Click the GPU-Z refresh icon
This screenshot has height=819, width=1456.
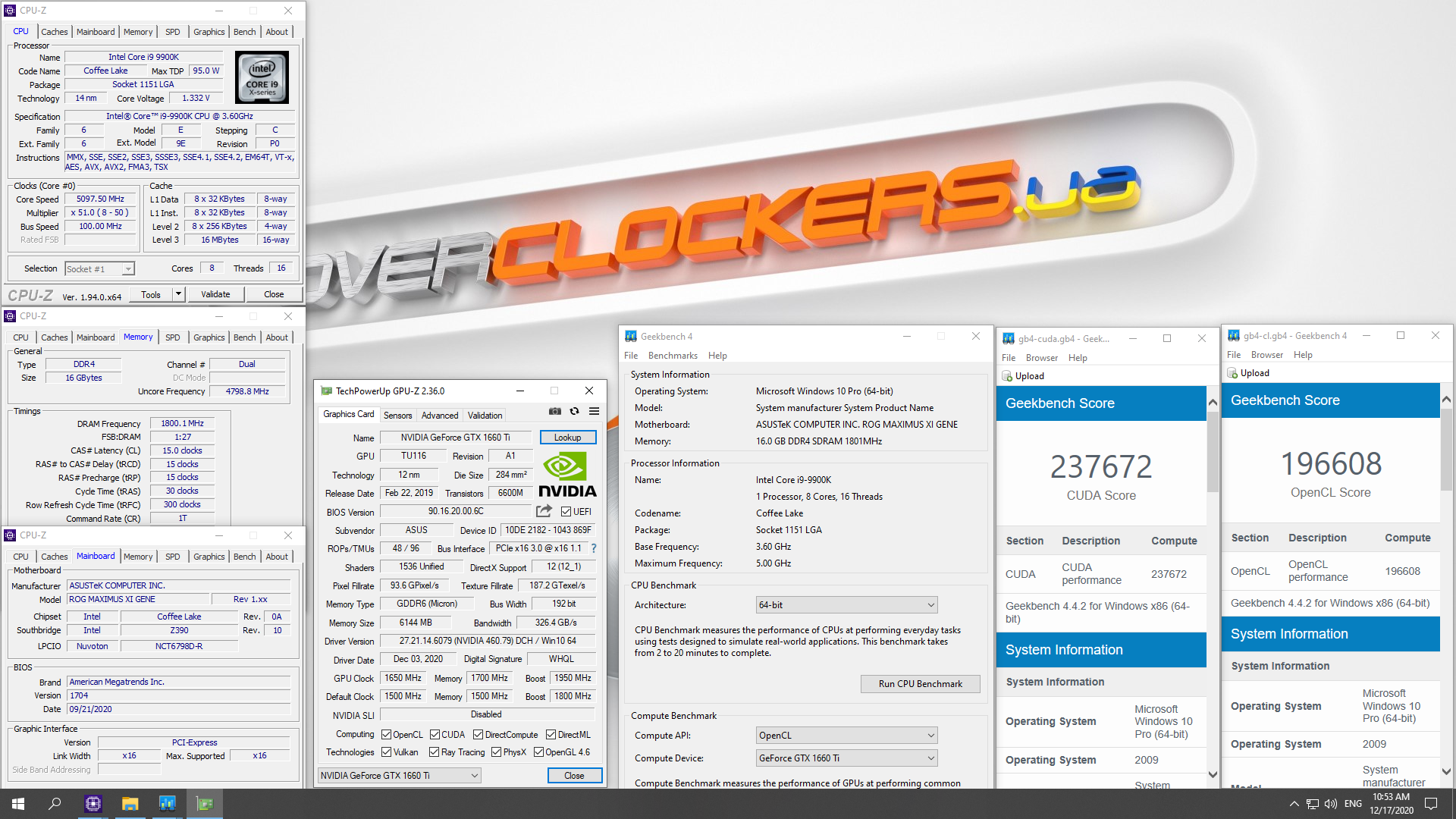[x=574, y=411]
